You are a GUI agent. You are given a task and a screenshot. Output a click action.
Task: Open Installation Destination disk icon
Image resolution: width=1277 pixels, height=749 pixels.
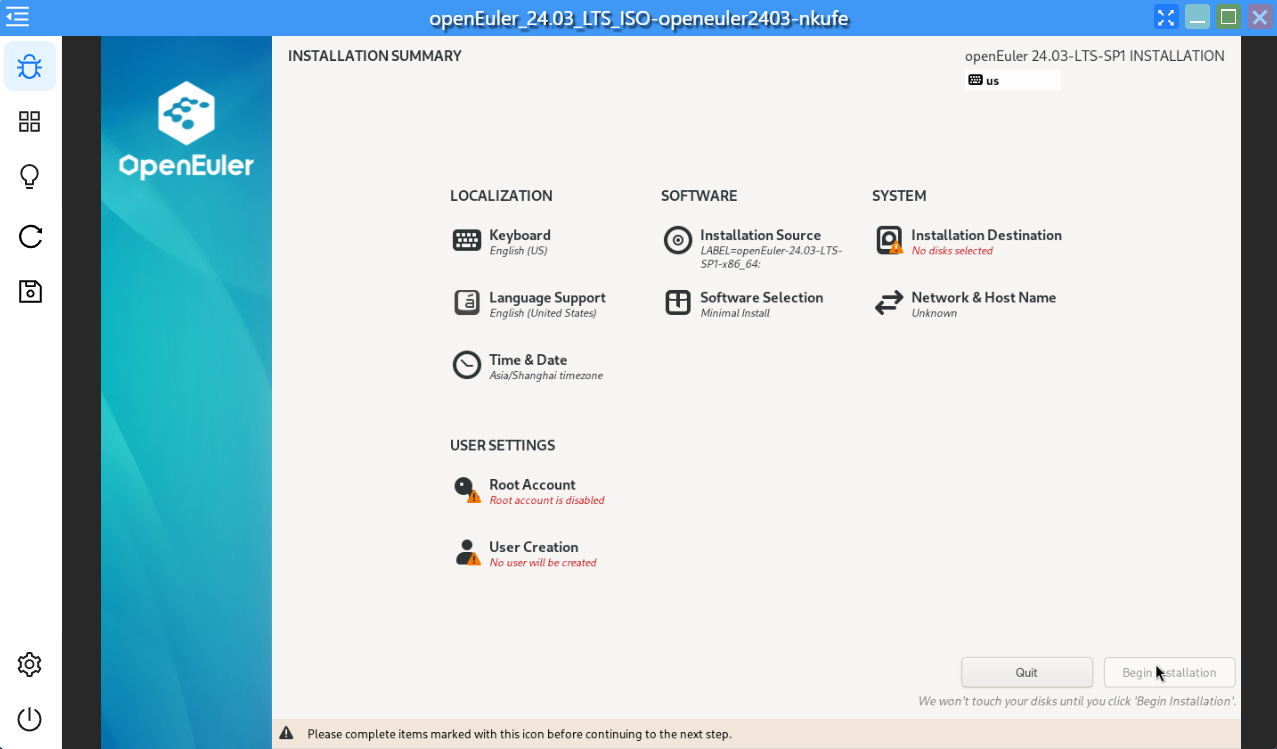pyautogui.click(x=889, y=240)
